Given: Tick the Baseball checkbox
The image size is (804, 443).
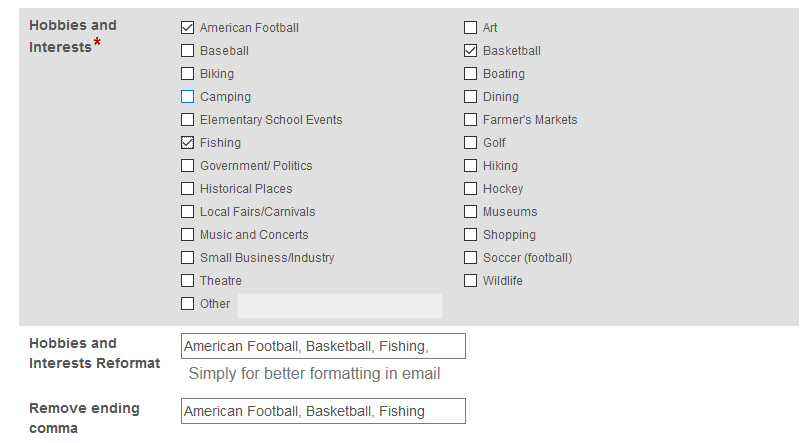Looking at the screenshot, I should pos(187,51).
